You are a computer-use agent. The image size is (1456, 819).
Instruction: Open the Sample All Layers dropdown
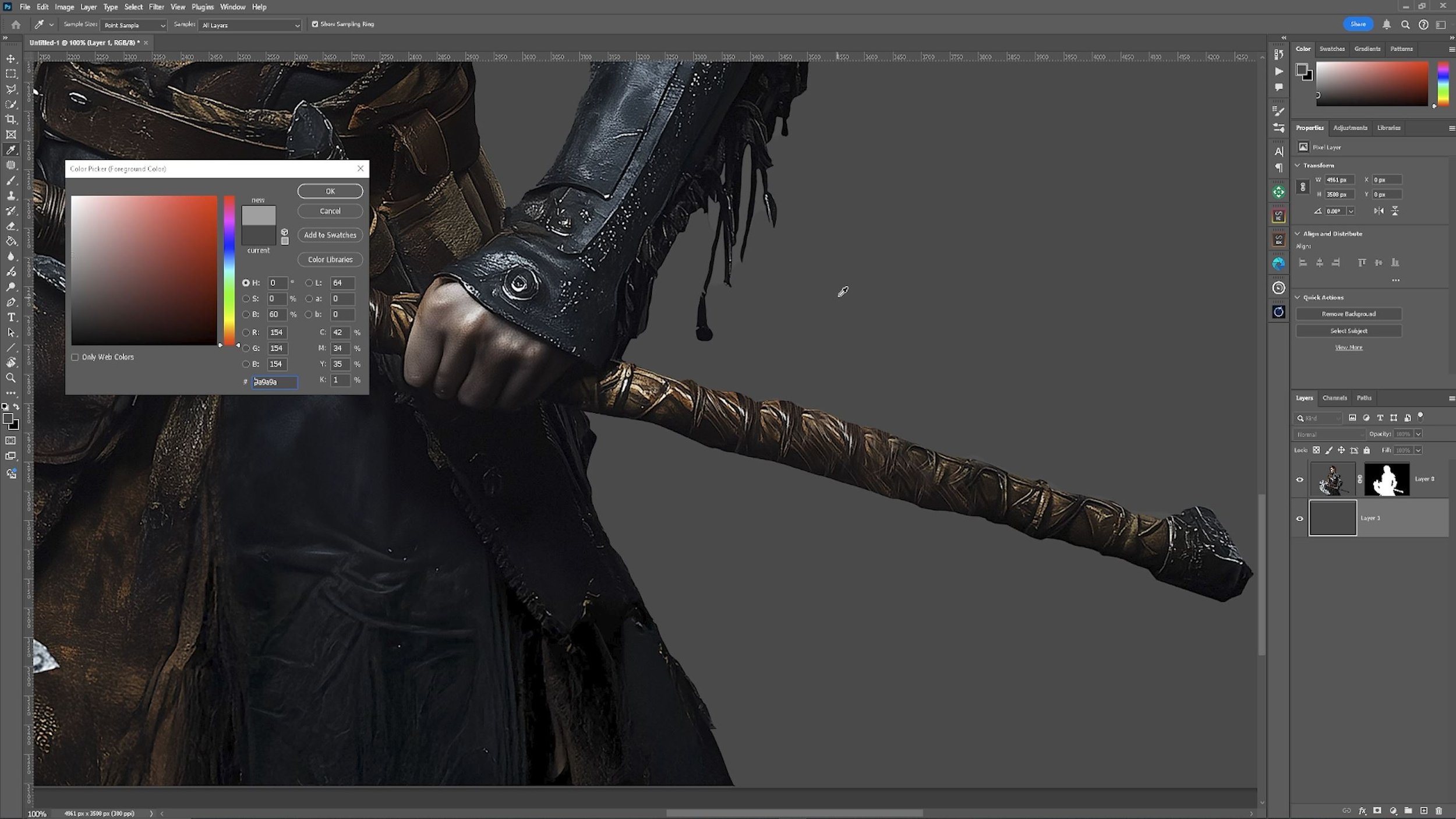(250, 25)
